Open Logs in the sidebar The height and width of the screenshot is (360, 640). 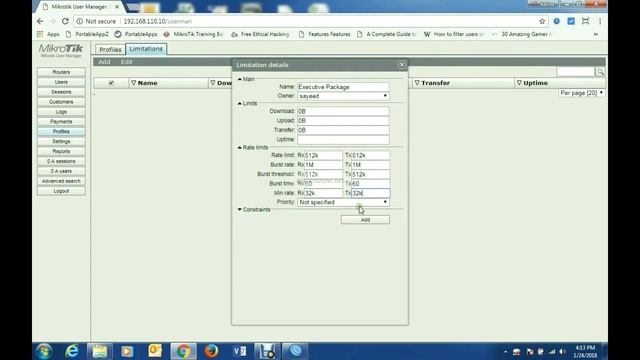[61, 112]
